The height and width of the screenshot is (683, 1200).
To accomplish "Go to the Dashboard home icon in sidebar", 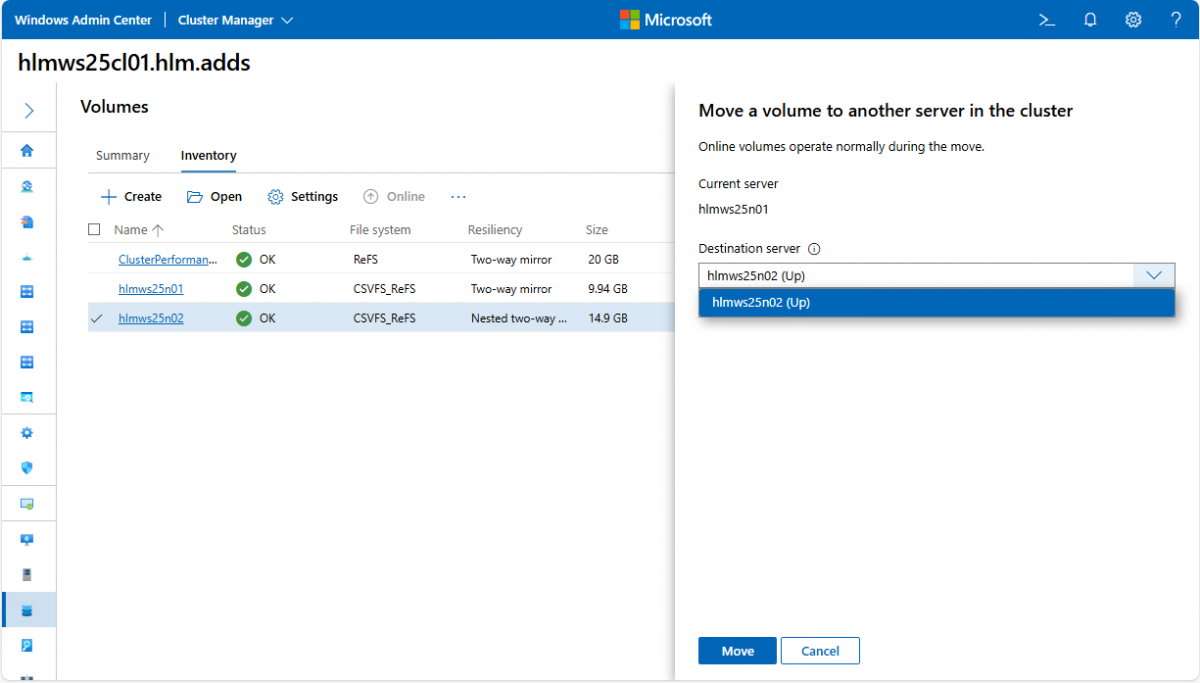I will click(27, 151).
